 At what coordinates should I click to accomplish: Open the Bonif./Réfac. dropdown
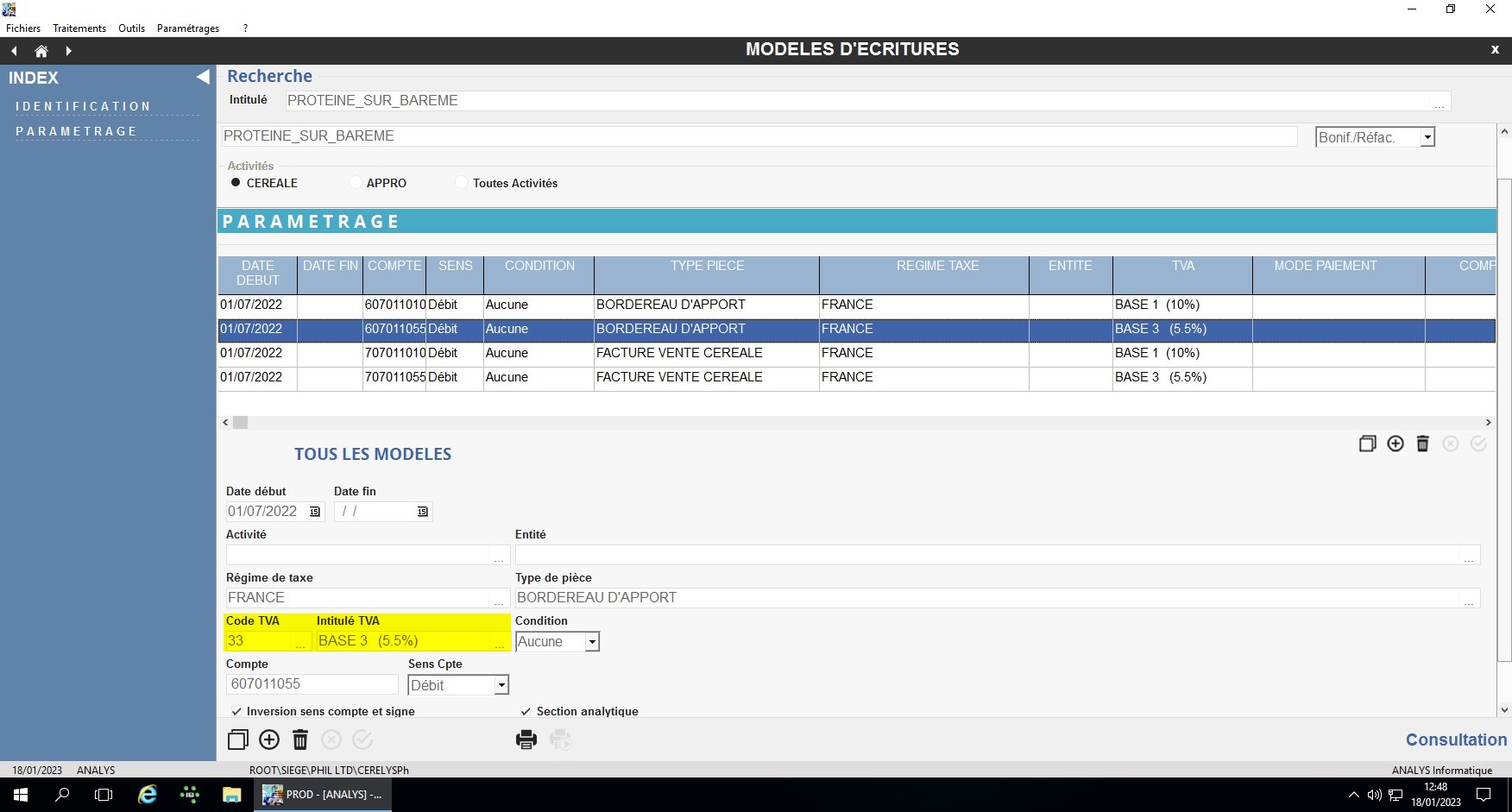point(1427,137)
